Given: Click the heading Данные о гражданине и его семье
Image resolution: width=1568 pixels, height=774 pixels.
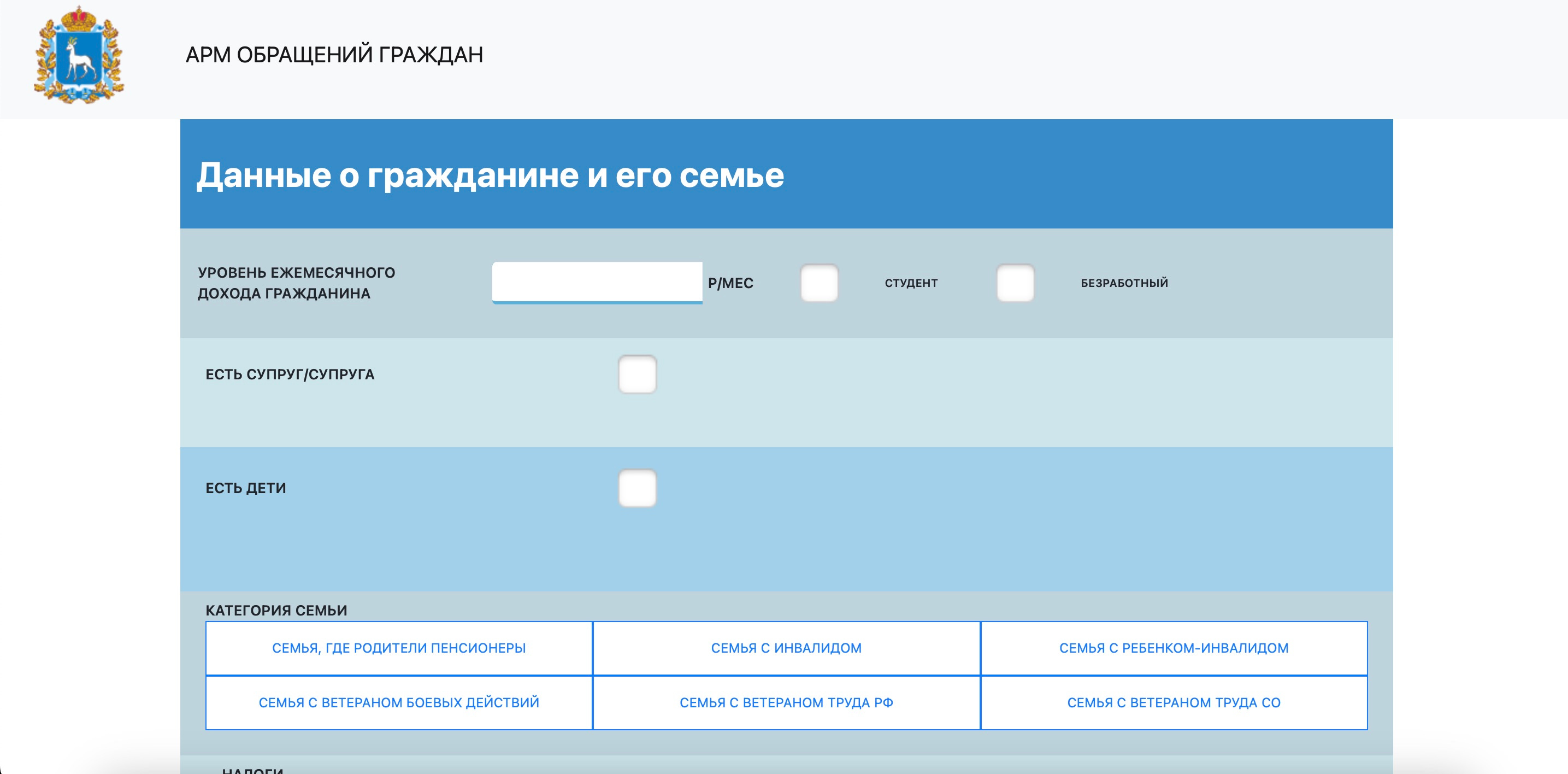Looking at the screenshot, I should click(490, 175).
